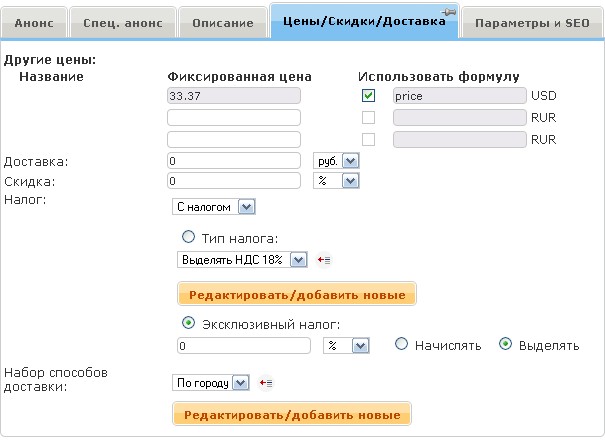Click the tax Редактировать/добавить новые button
Viewport: 605px width, 440px height.
[x=297, y=294]
